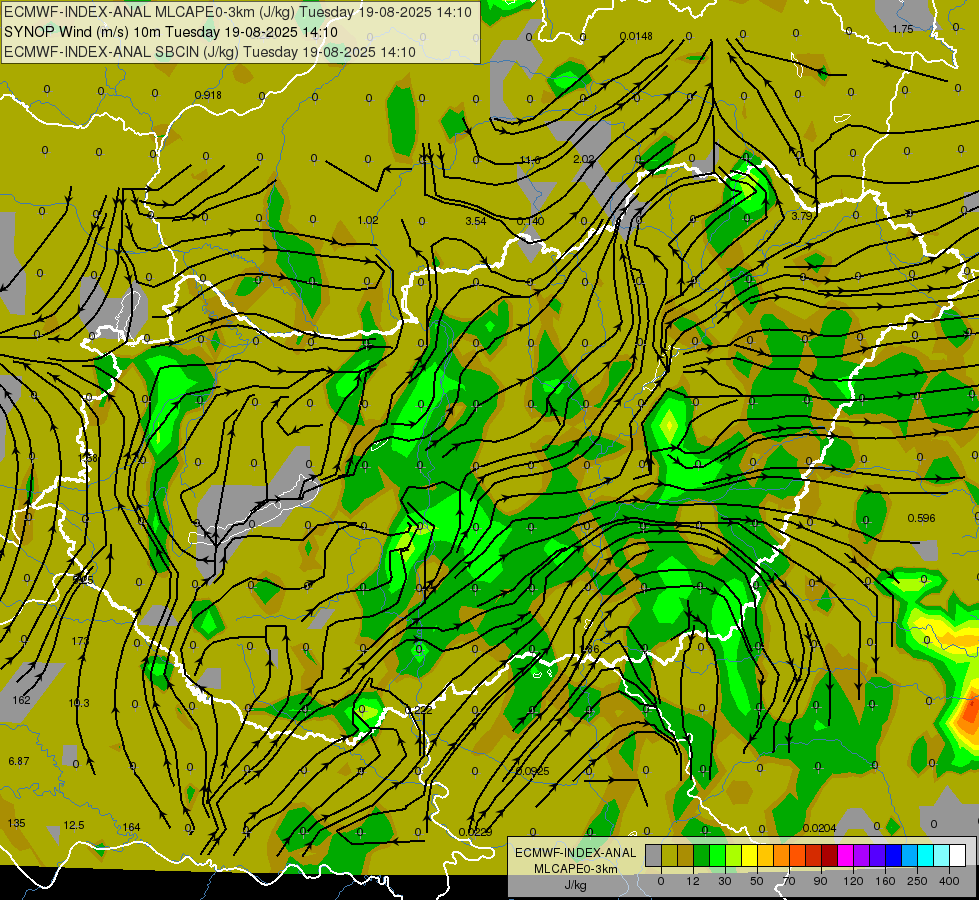Viewport: 979px width, 900px height.
Task: Click the legend tick label 12
Action: 692,881
